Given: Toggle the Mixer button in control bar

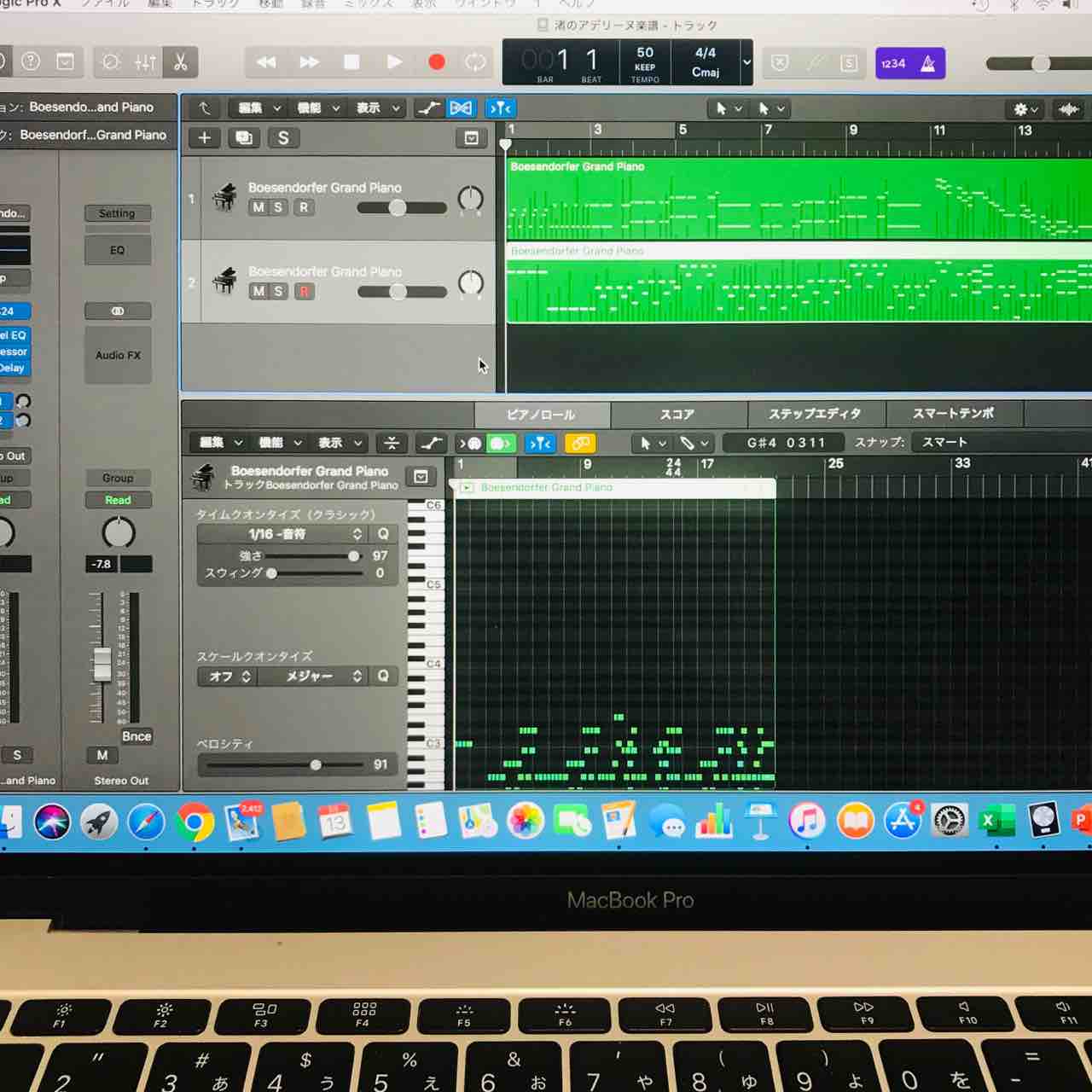Looking at the screenshot, I should click(145, 62).
